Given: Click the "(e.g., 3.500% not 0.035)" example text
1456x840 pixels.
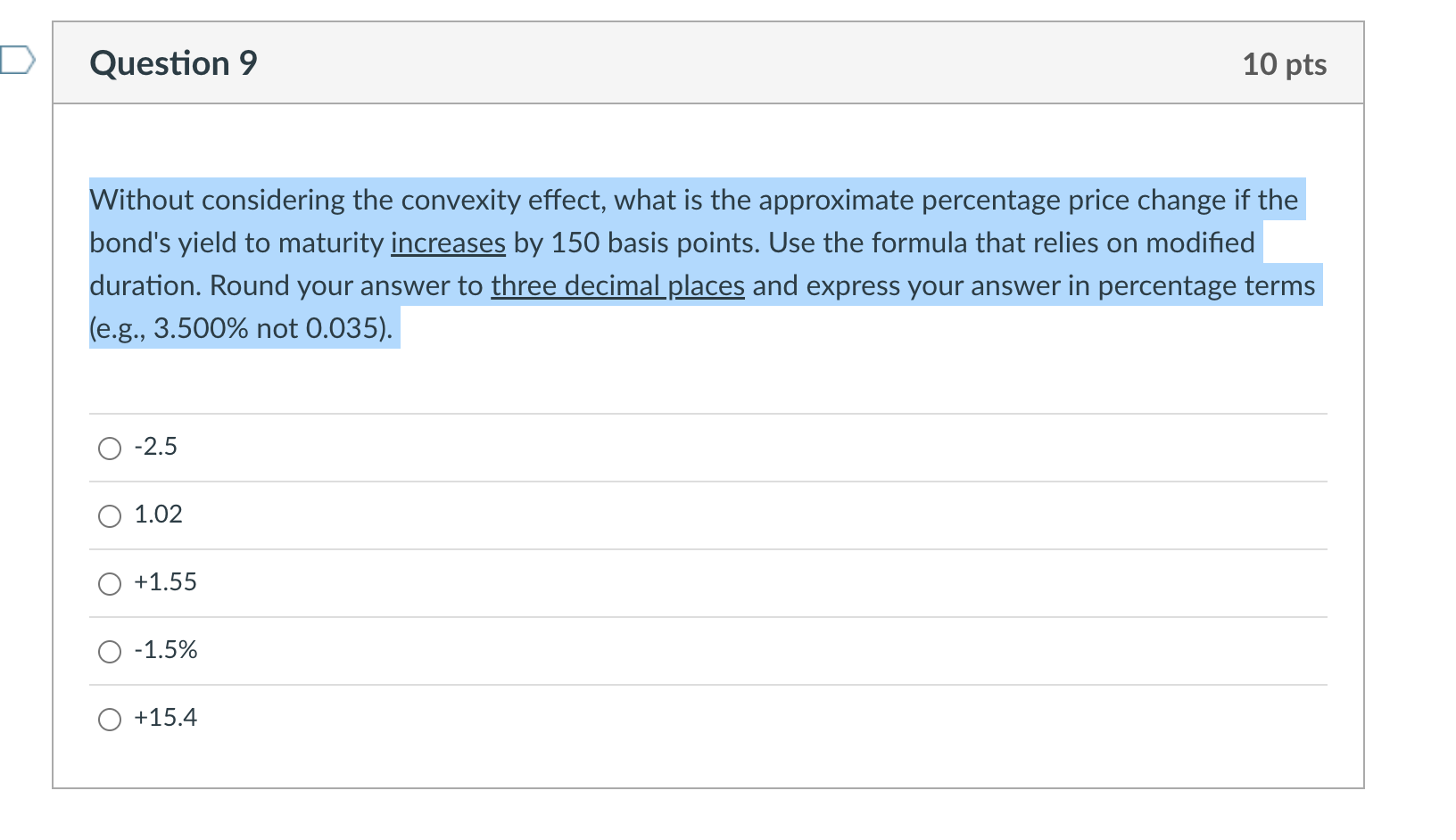Looking at the screenshot, I should pyautogui.click(x=241, y=328).
